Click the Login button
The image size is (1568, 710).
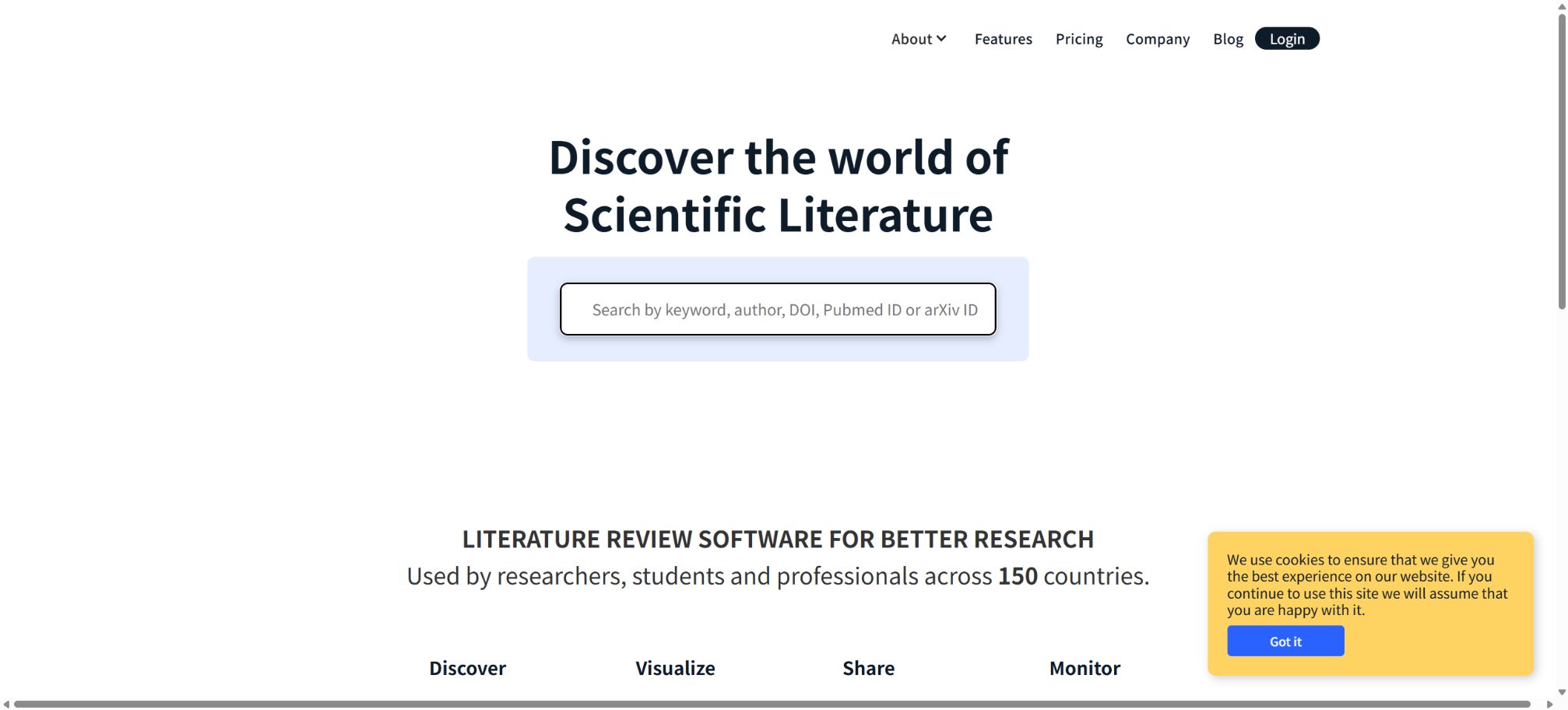pos(1287,39)
